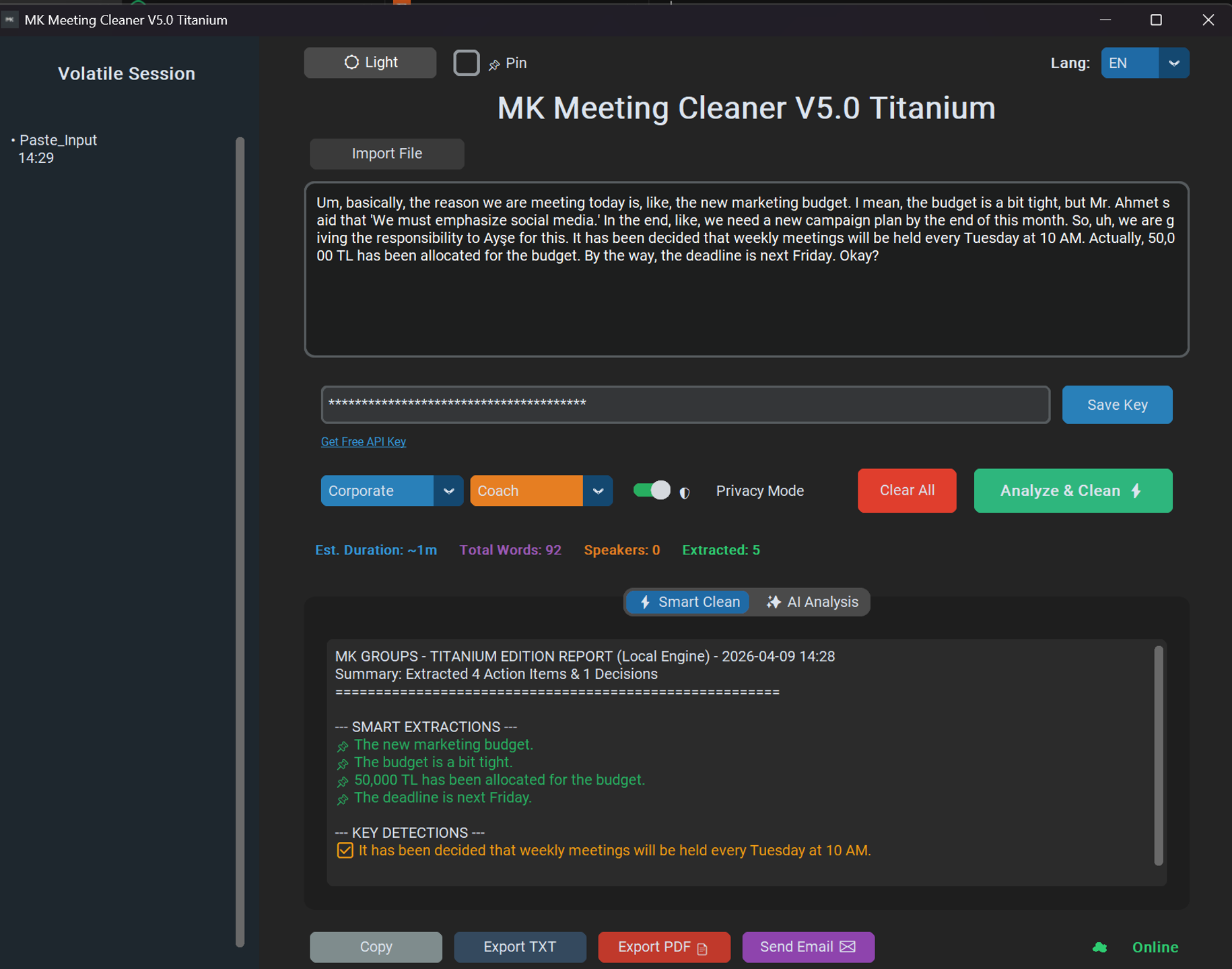Check the Pin window checkbox
Viewport: 1232px width, 969px height.
[466, 63]
